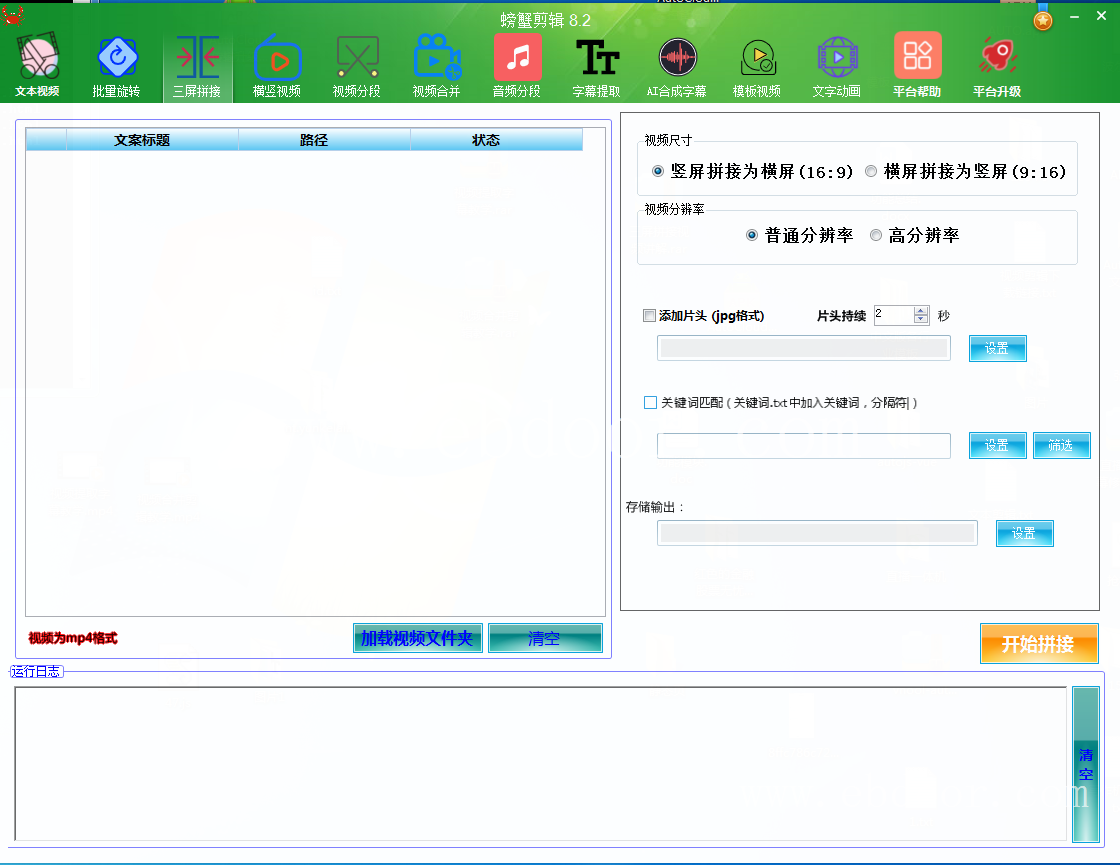
Task: Click the 筛选 filter button
Action: click(x=1060, y=446)
